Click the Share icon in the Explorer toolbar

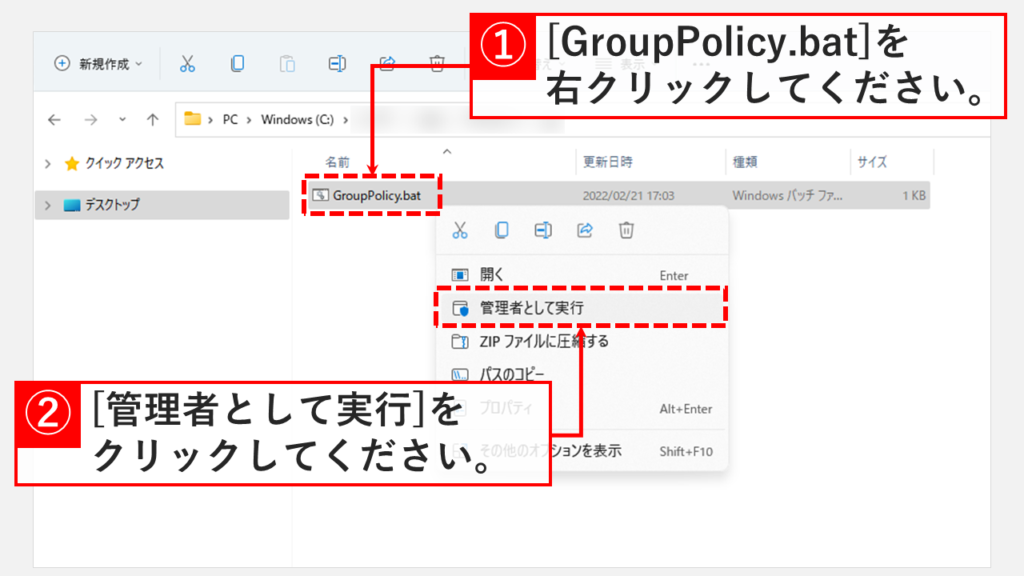(x=387, y=64)
